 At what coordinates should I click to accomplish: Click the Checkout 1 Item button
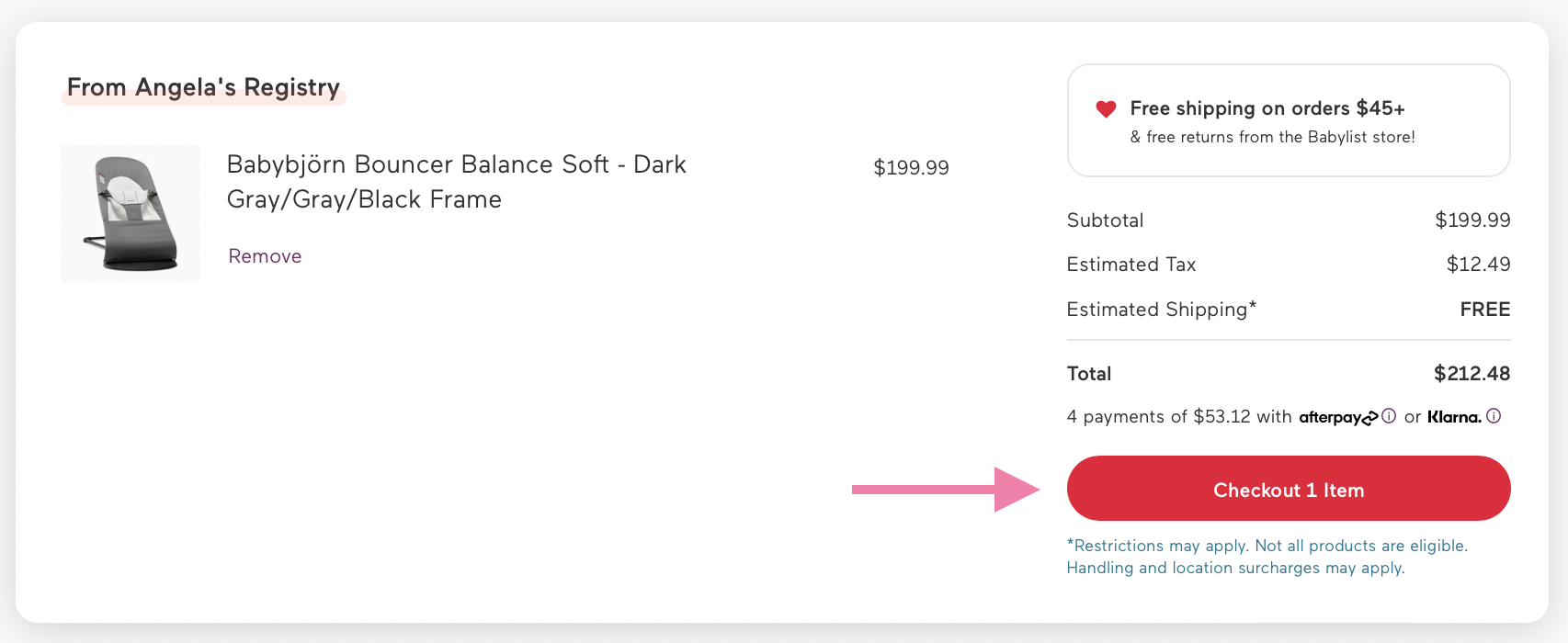(x=1288, y=489)
